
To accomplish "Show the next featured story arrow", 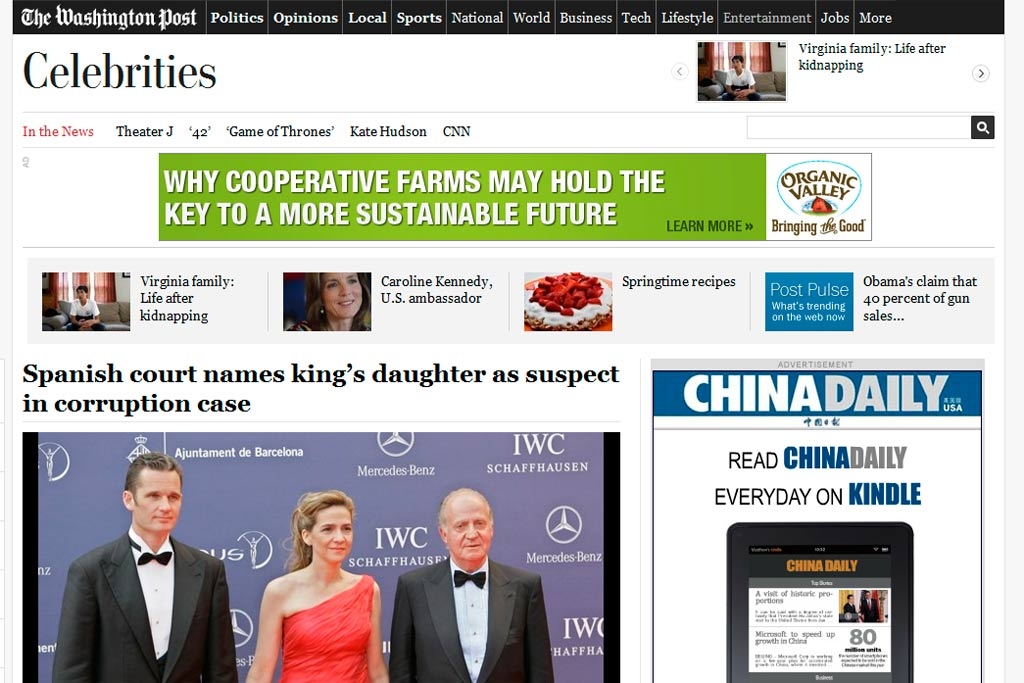I will pyautogui.click(x=980, y=73).
